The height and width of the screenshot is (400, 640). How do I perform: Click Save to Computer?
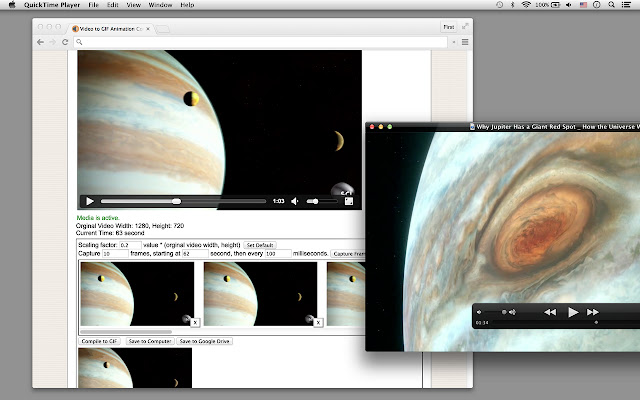tap(150, 341)
